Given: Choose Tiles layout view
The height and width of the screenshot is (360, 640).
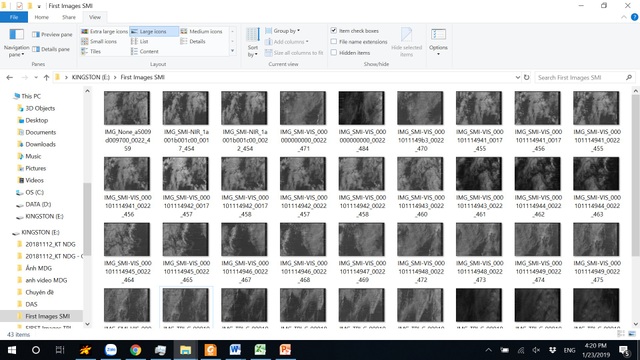Looking at the screenshot, I should point(91,51).
